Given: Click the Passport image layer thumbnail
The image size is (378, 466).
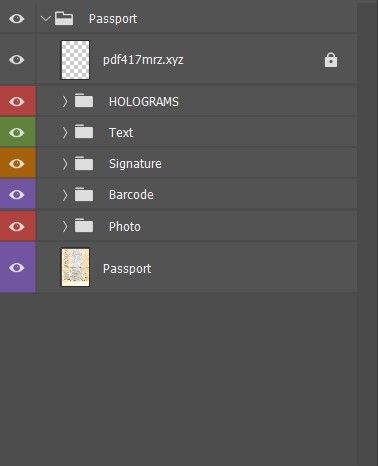Looking at the screenshot, I should coord(75,267).
